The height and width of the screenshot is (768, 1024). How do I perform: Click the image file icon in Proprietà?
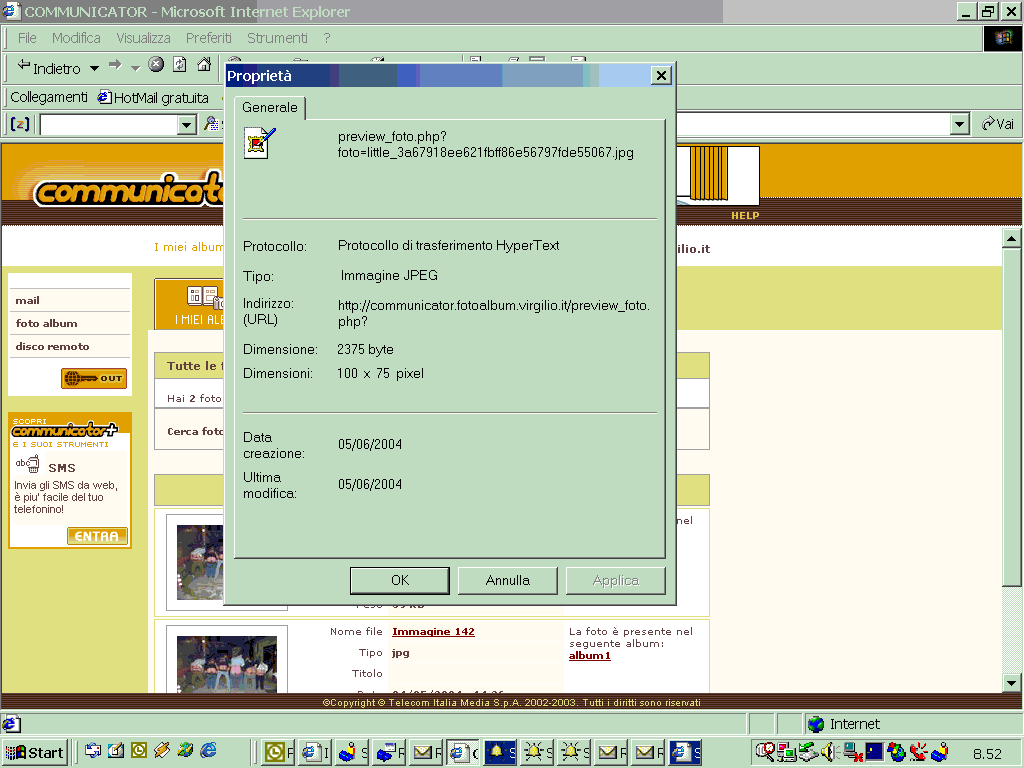260,142
